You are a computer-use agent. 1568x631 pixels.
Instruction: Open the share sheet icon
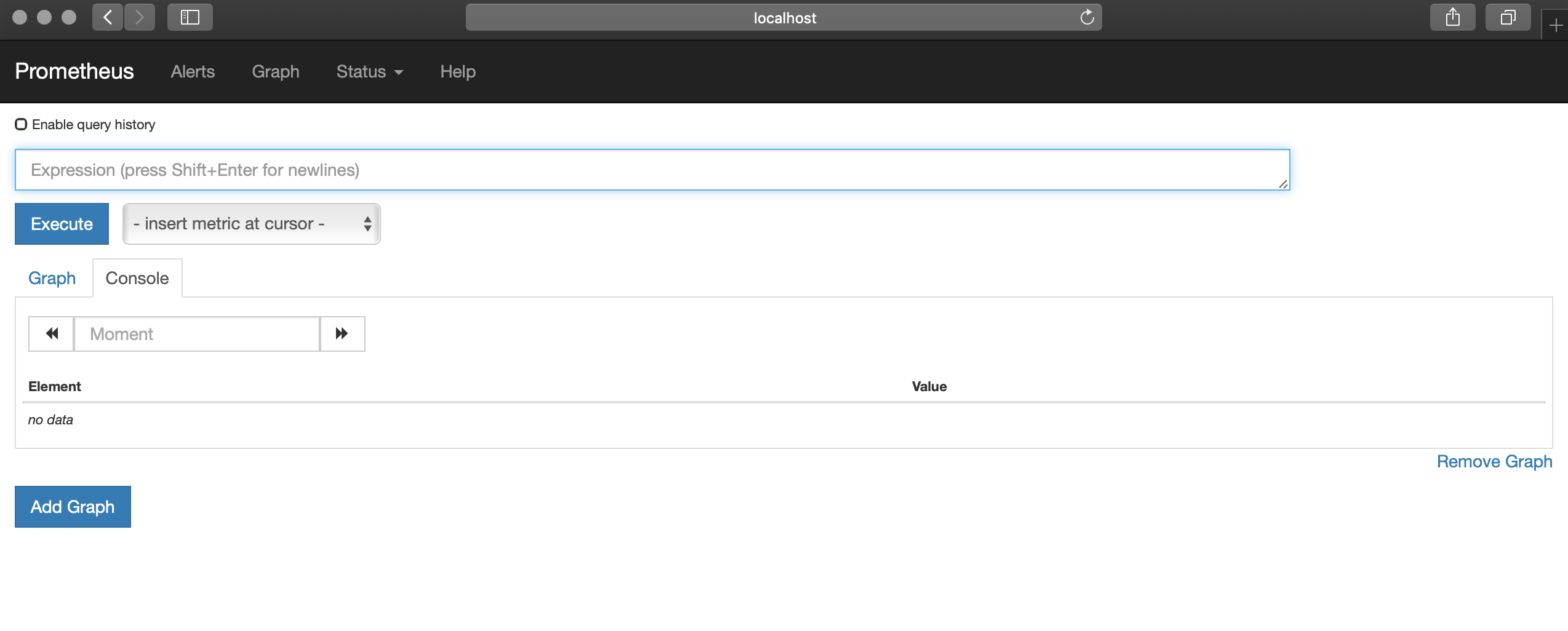(x=1452, y=17)
